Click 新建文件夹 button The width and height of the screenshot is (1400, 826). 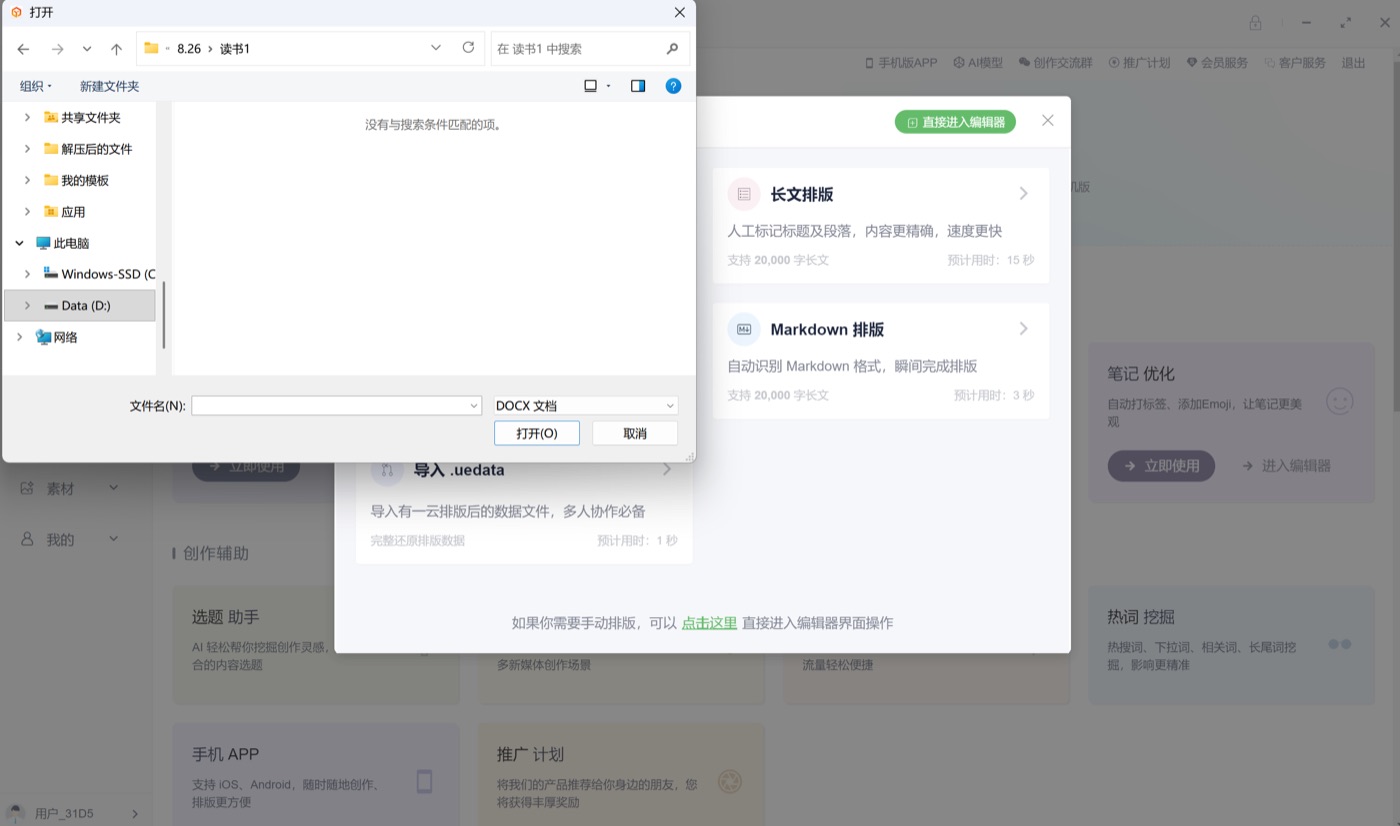pyautogui.click(x=110, y=86)
